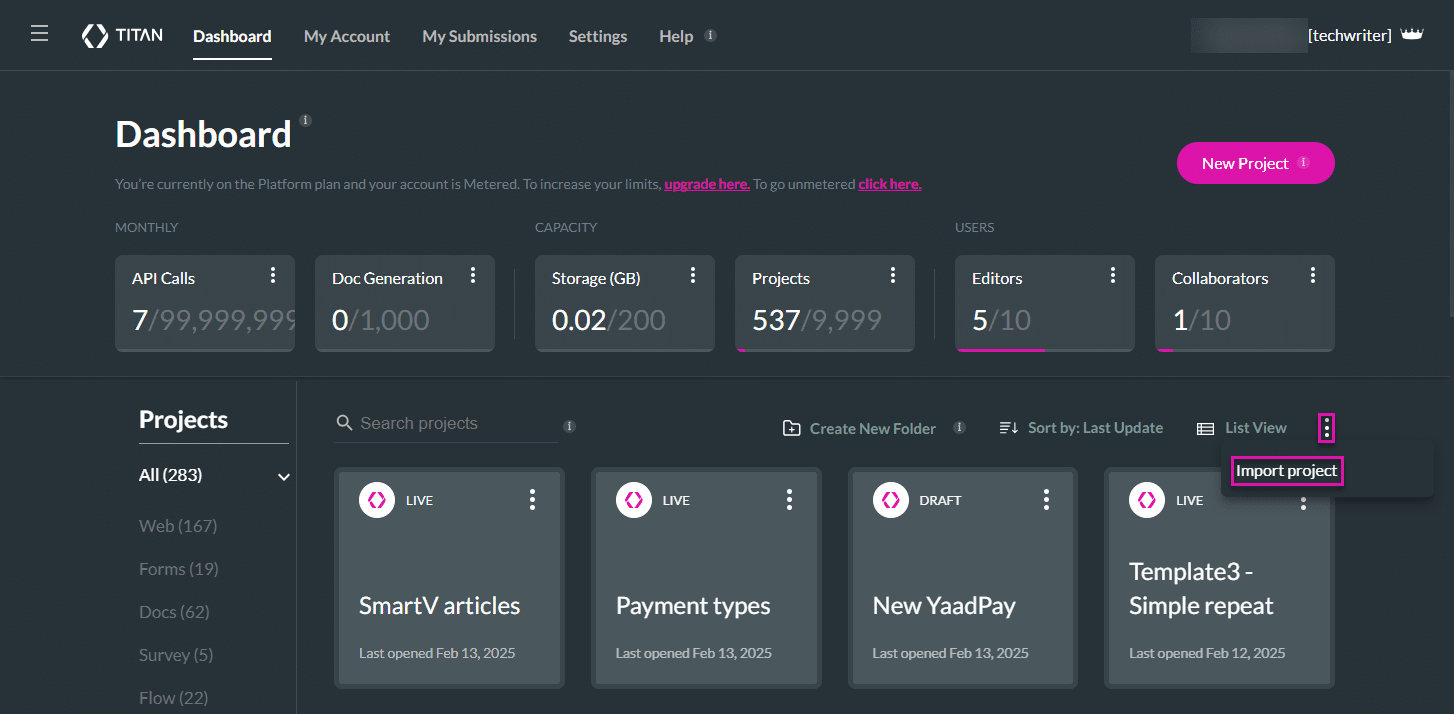
Task: Open SmartV articles project options menu
Action: pos(533,499)
